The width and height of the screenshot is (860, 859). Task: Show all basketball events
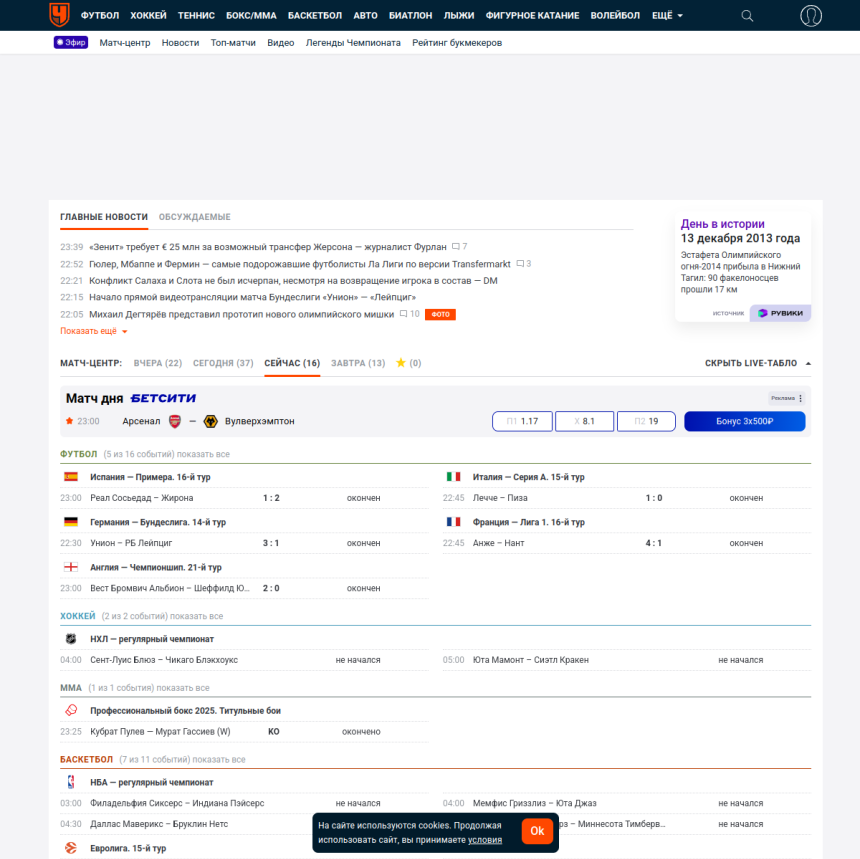click(x=219, y=760)
